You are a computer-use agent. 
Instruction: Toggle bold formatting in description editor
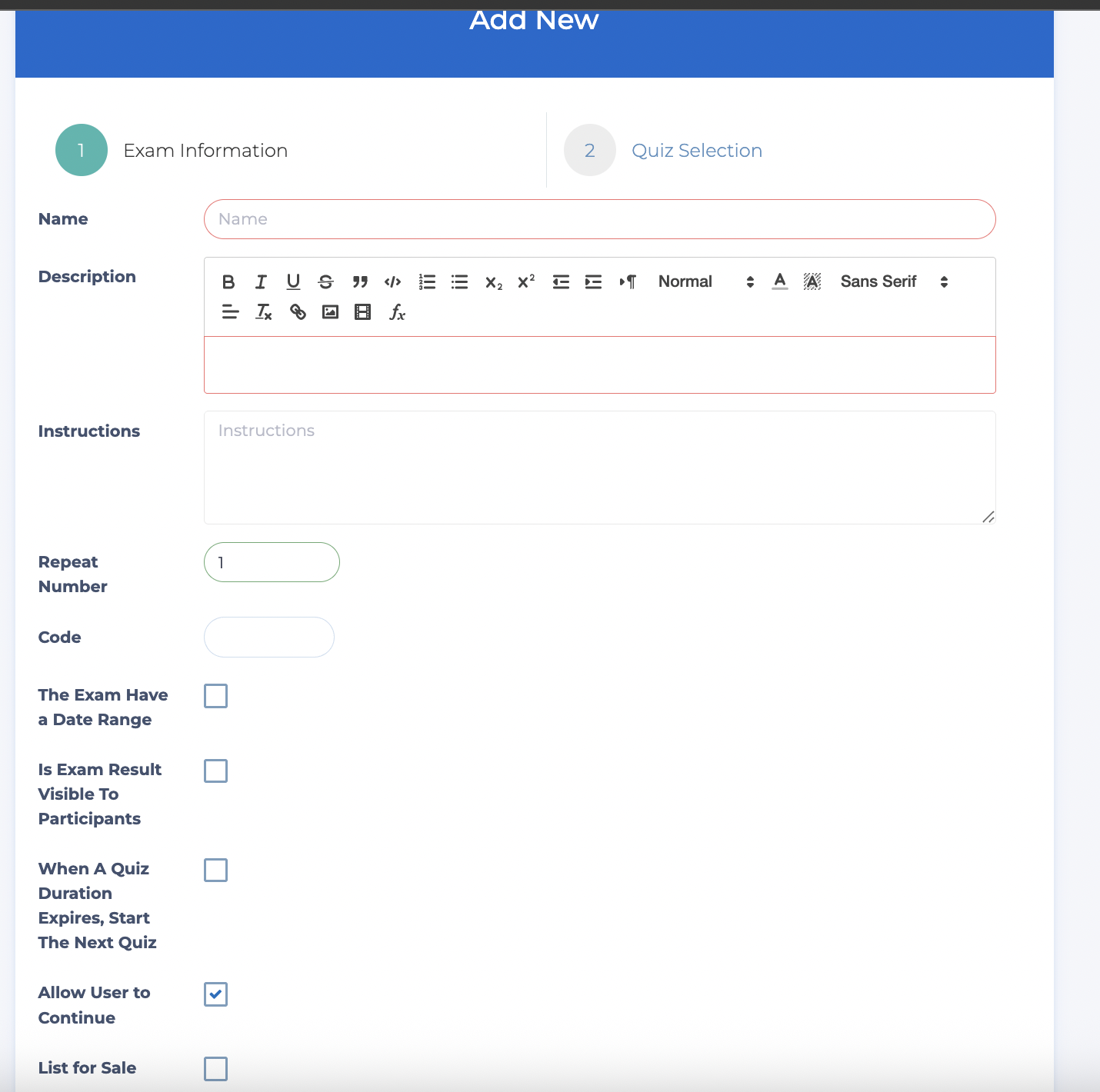point(228,282)
